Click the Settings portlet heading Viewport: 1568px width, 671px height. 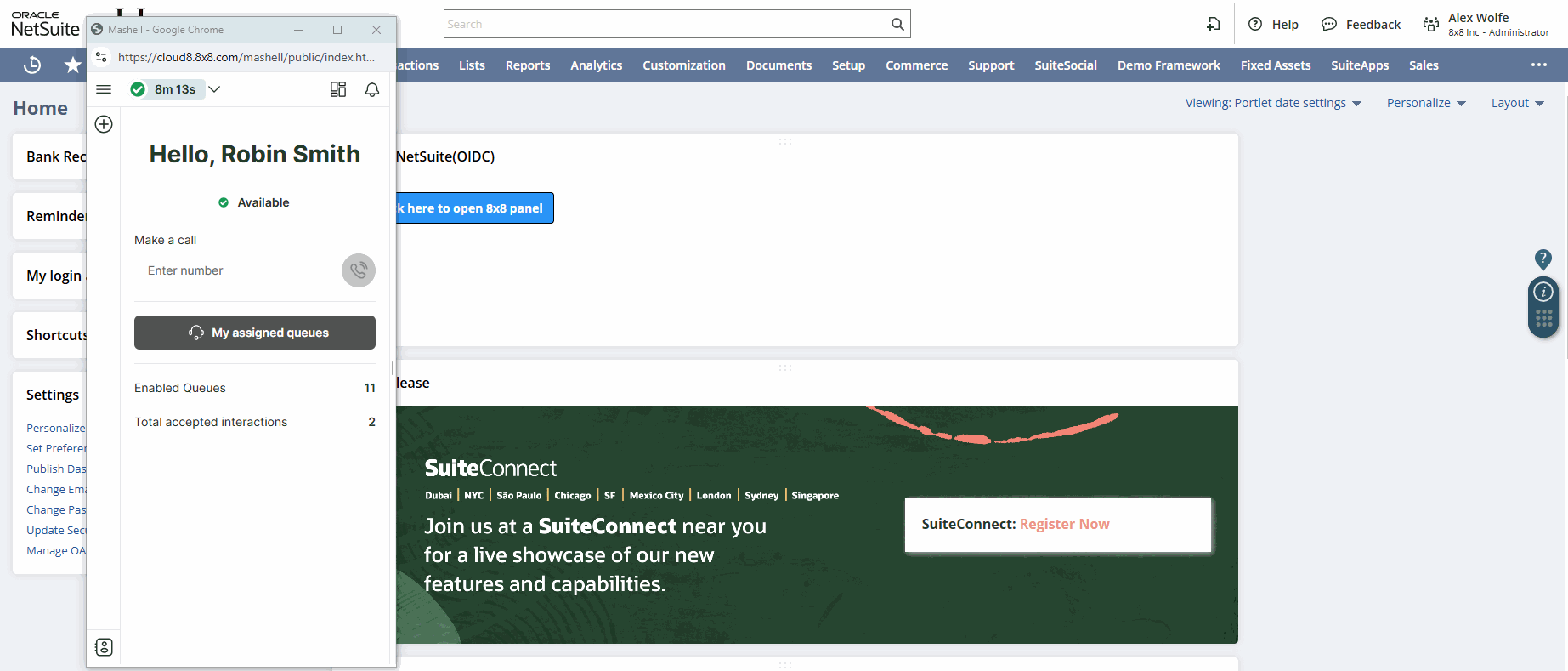click(53, 395)
